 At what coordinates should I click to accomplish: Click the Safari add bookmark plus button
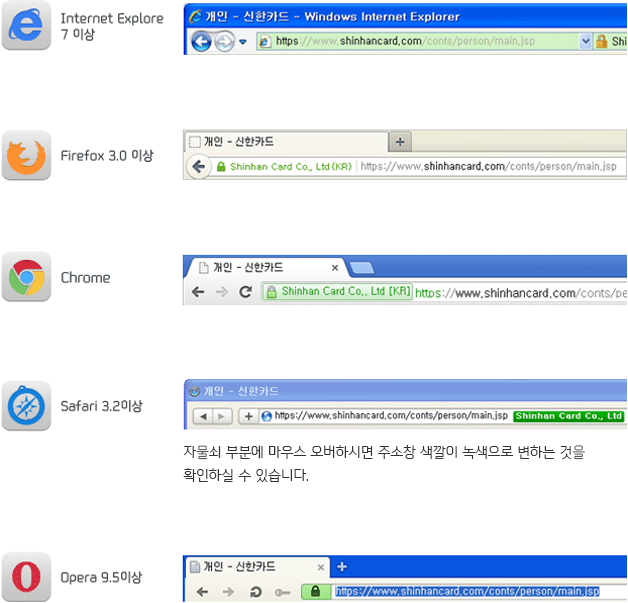pyautogui.click(x=248, y=416)
